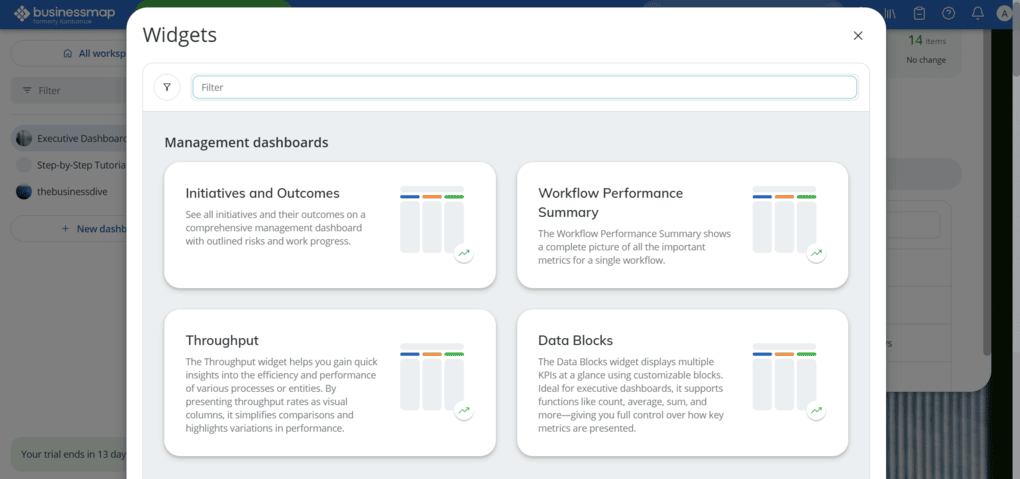Close the Widgets dialog
Viewport: 1020px width, 479px height.
pos(857,36)
